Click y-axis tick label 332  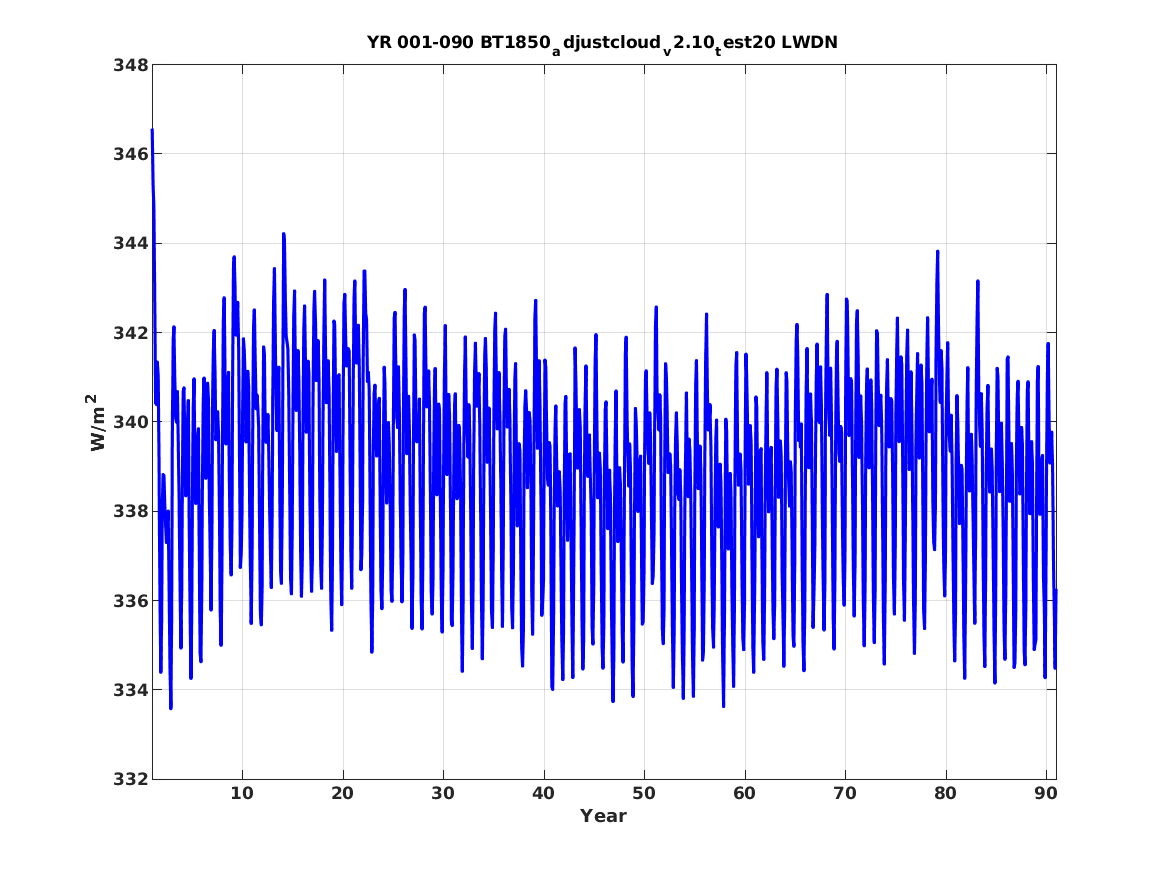tap(131, 779)
